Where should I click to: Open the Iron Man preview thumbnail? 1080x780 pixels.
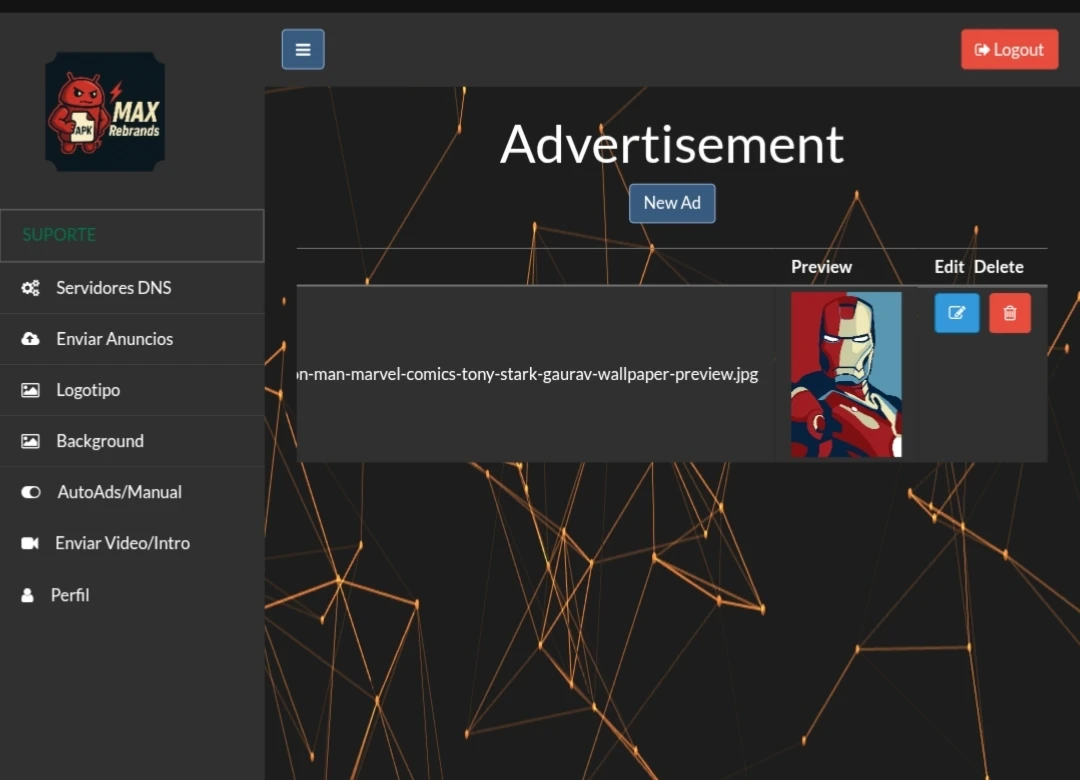point(846,374)
